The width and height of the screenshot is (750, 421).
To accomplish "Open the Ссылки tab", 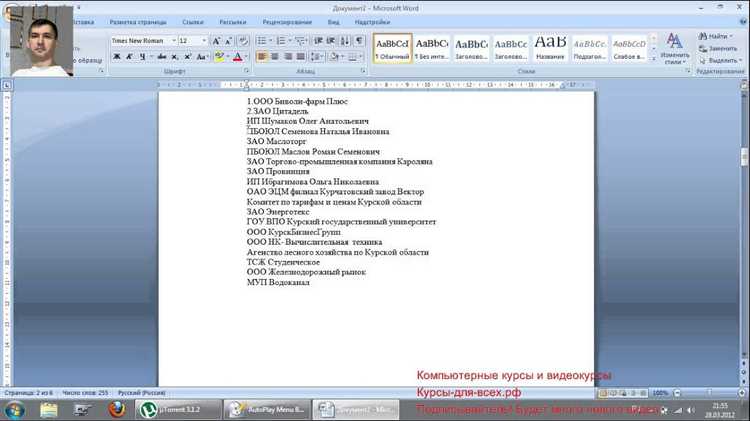I will pyautogui.click(x=193, y=22).
